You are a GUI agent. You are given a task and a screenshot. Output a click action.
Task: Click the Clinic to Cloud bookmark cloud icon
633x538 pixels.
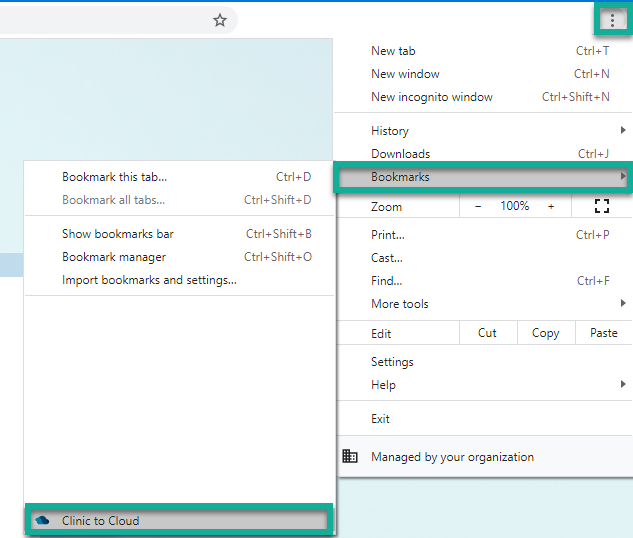[42, 521]
